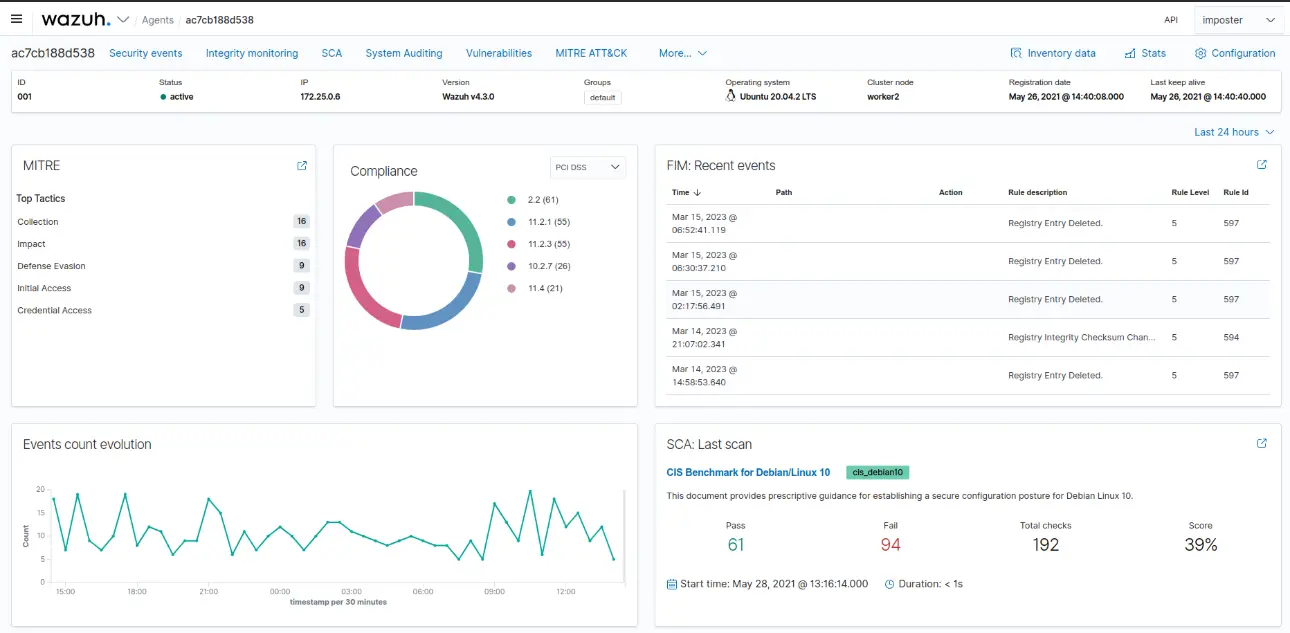Toggle the 10.2.7 legend item
The width and height of the screenshot is (1290, 633).
[547, 266]
